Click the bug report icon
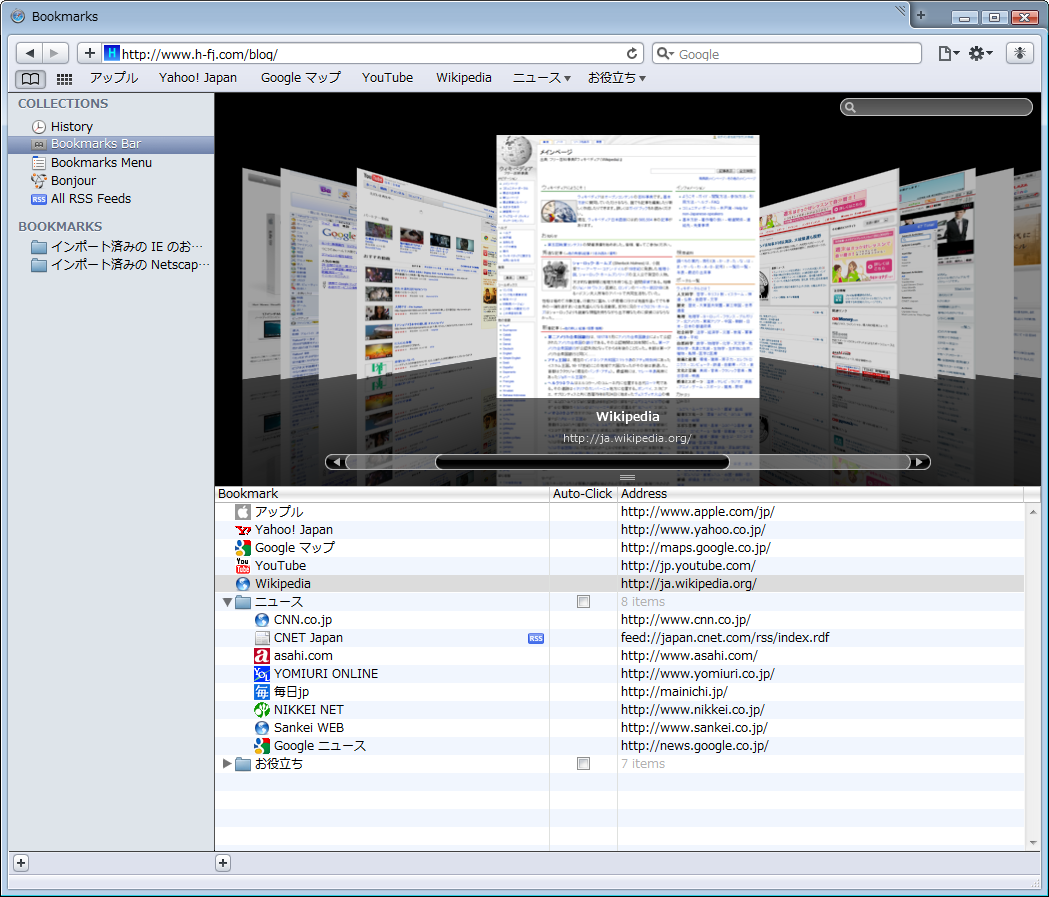Image resolution: width=1049 pixels, height=897 pixels. pos(1020,53)
